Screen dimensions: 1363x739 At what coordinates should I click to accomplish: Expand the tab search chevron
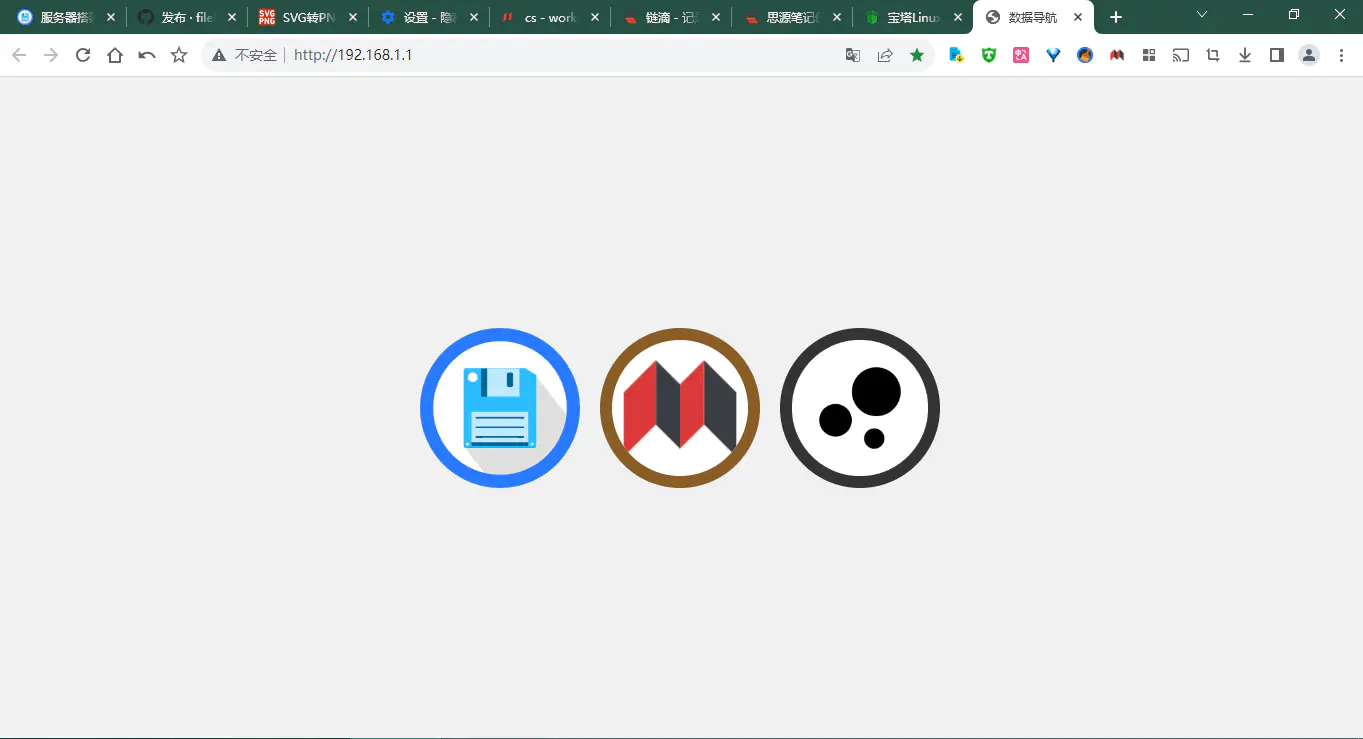tap(1202, 15)
